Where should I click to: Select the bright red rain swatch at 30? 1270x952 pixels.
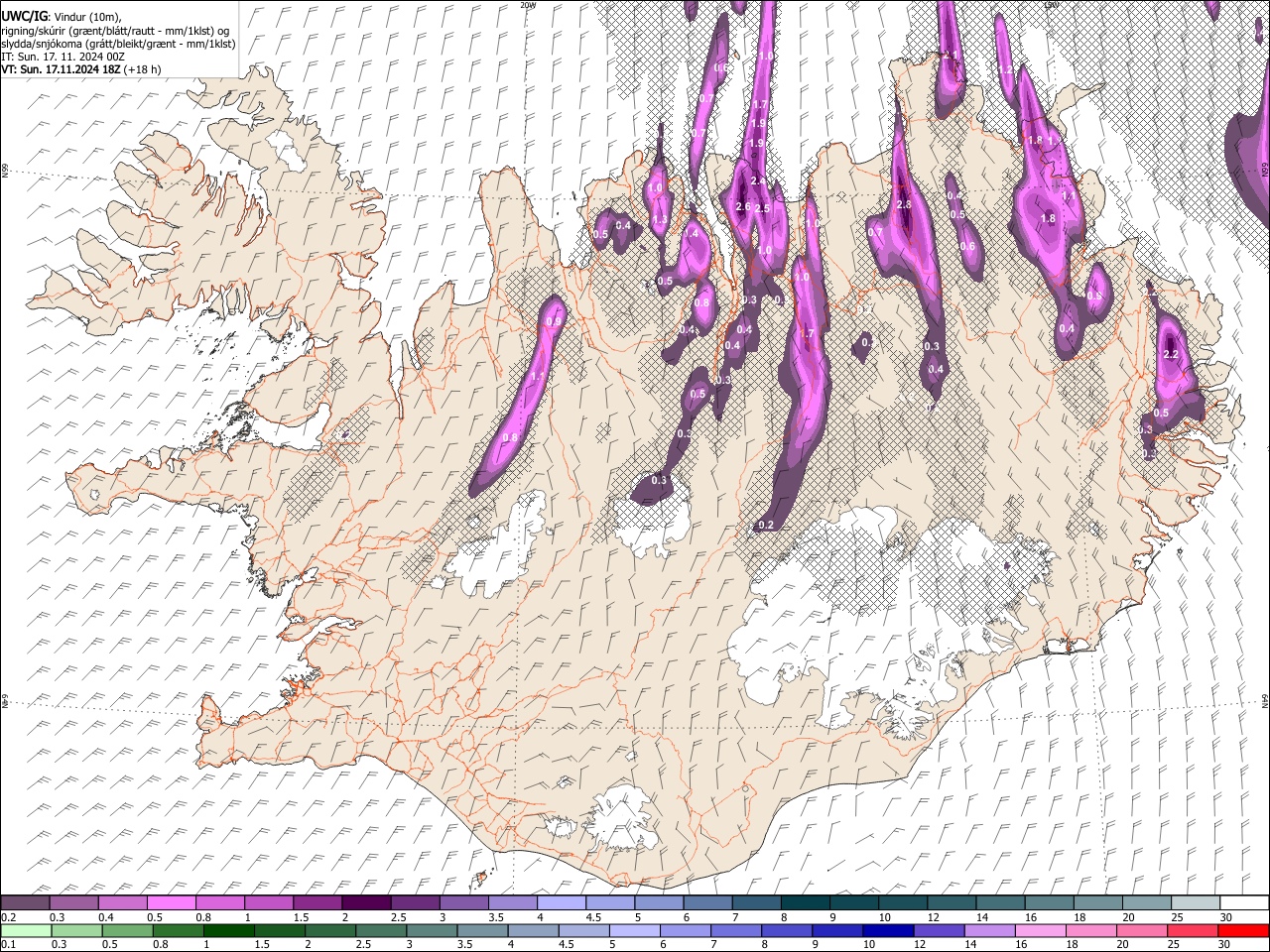1243,930
